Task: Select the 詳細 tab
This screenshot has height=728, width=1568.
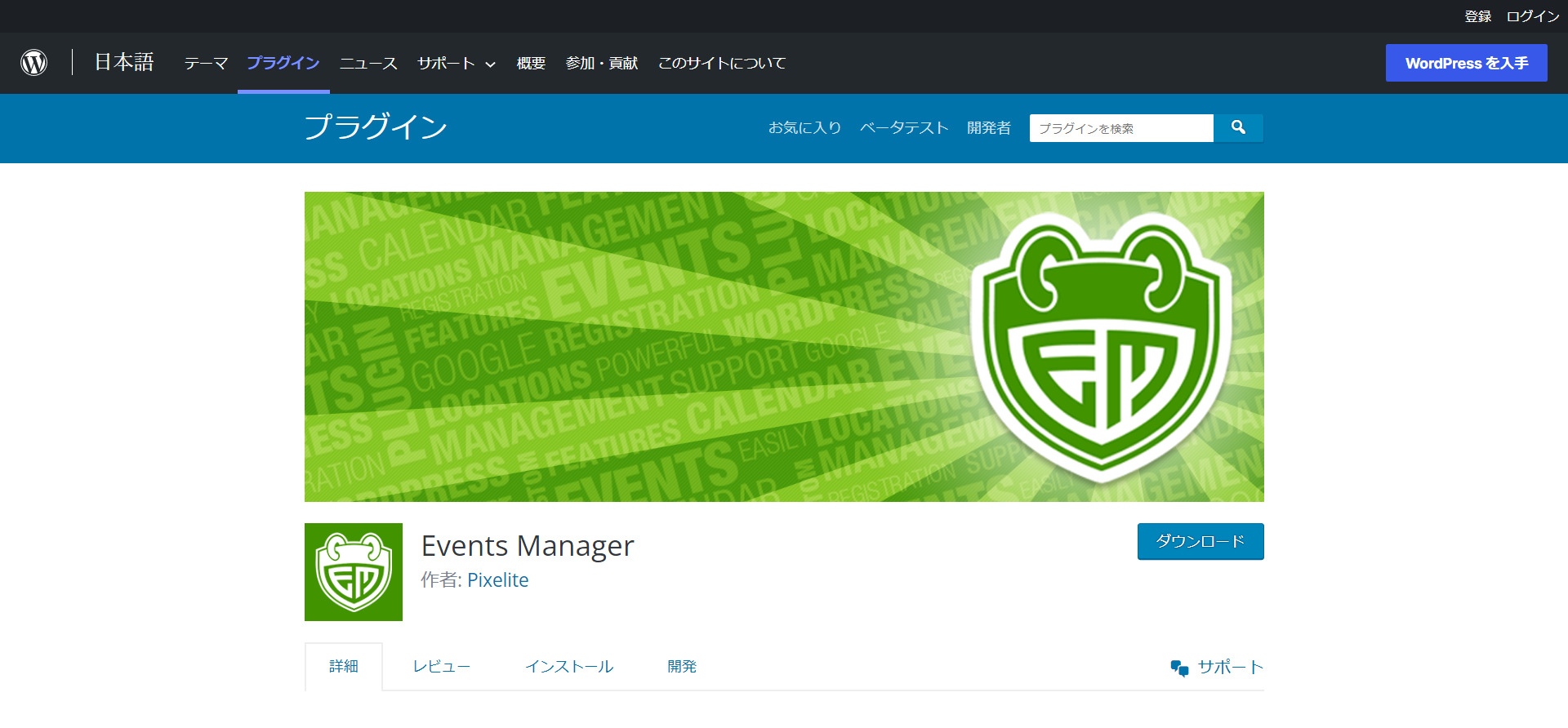Action: coord(344,667)
